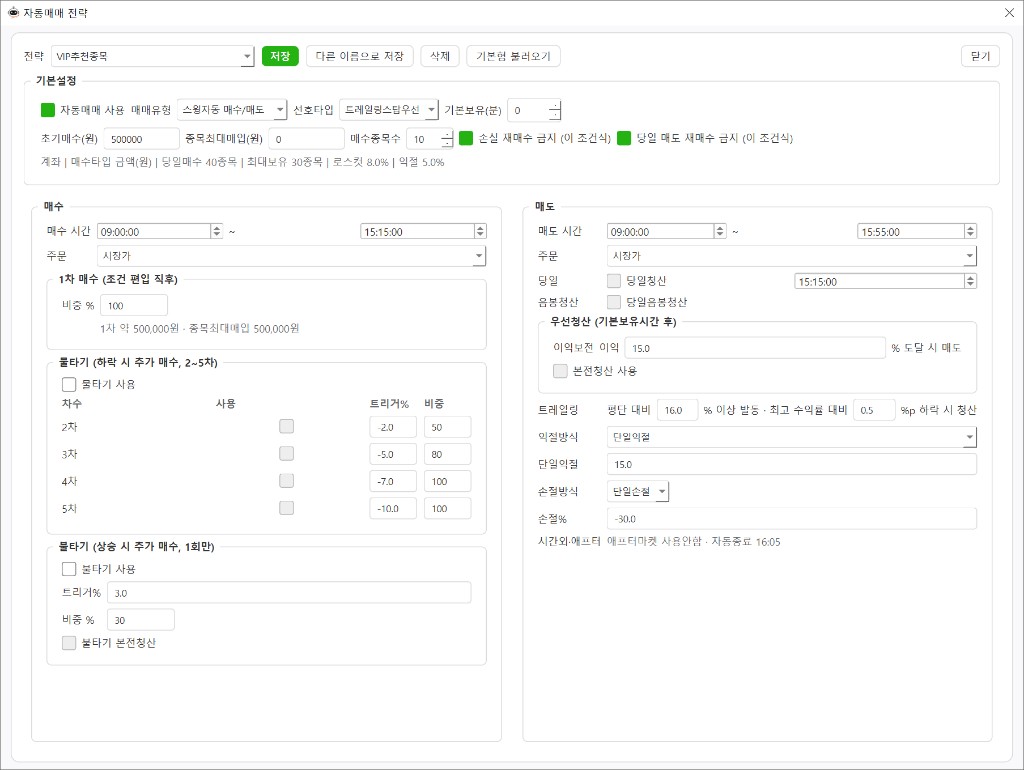1024x770 pixels.
Task: Open the 전략 VIP추천종목 dropdown
Action: pyautogui.click(x=152, y=56)
